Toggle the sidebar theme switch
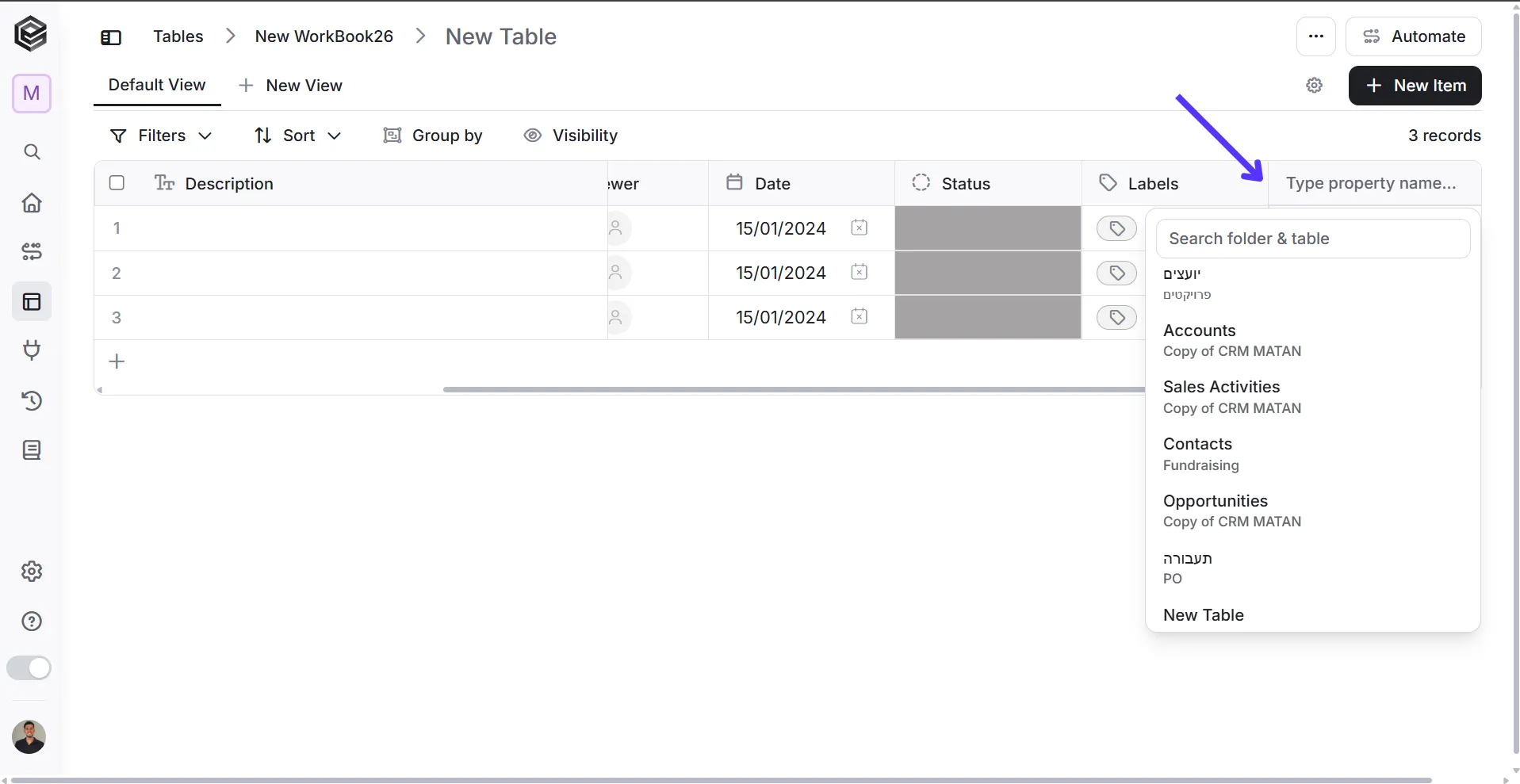This screenshot has height=784, width=1520. (x=29, y=668)
